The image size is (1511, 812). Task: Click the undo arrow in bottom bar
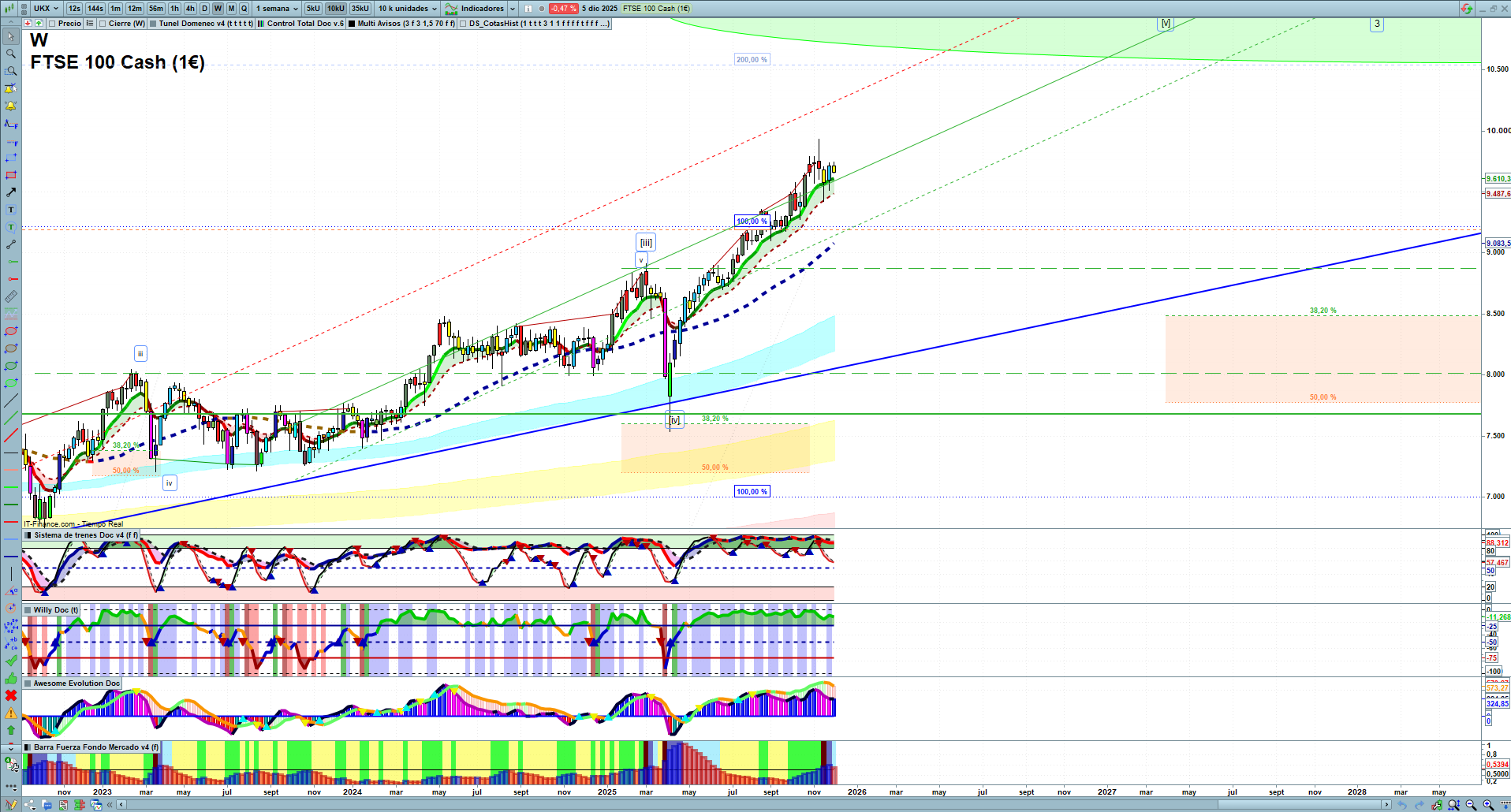tap(1401, 805)
